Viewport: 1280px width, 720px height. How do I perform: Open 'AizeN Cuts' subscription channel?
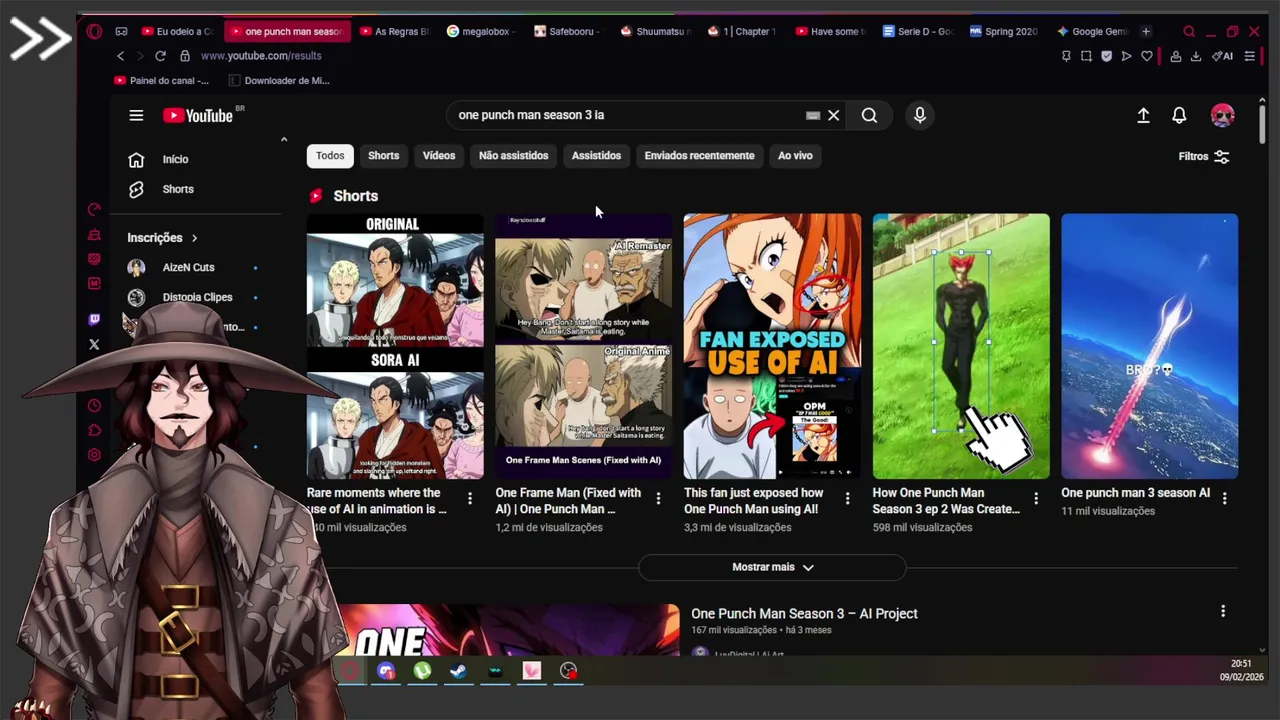pos(189,267)
